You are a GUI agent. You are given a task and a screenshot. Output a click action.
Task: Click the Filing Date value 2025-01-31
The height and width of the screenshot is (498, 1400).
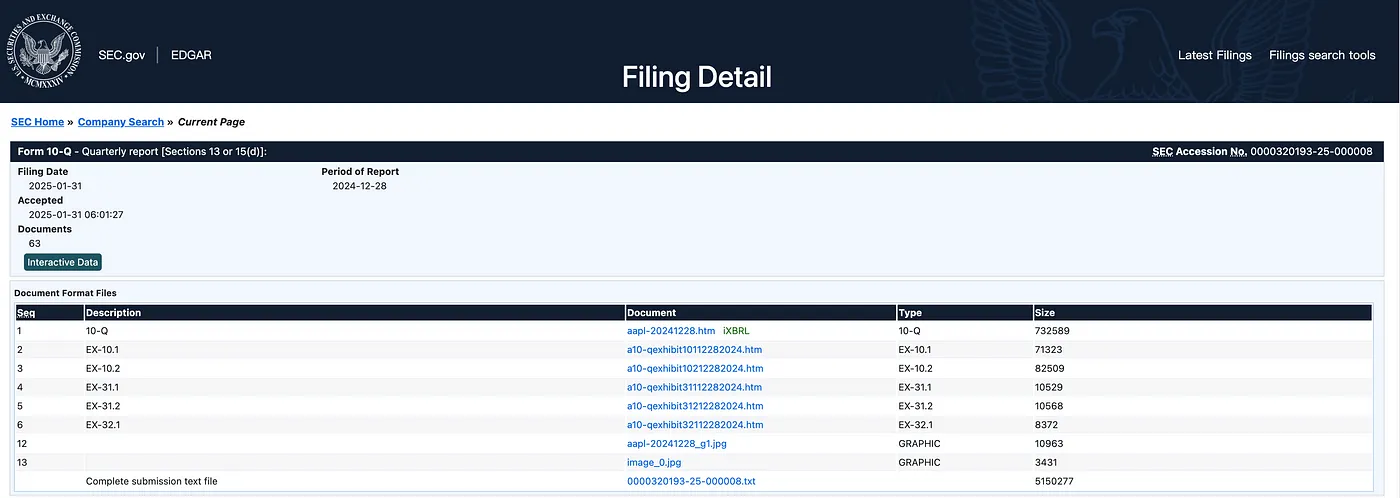[x=55, y=186]
